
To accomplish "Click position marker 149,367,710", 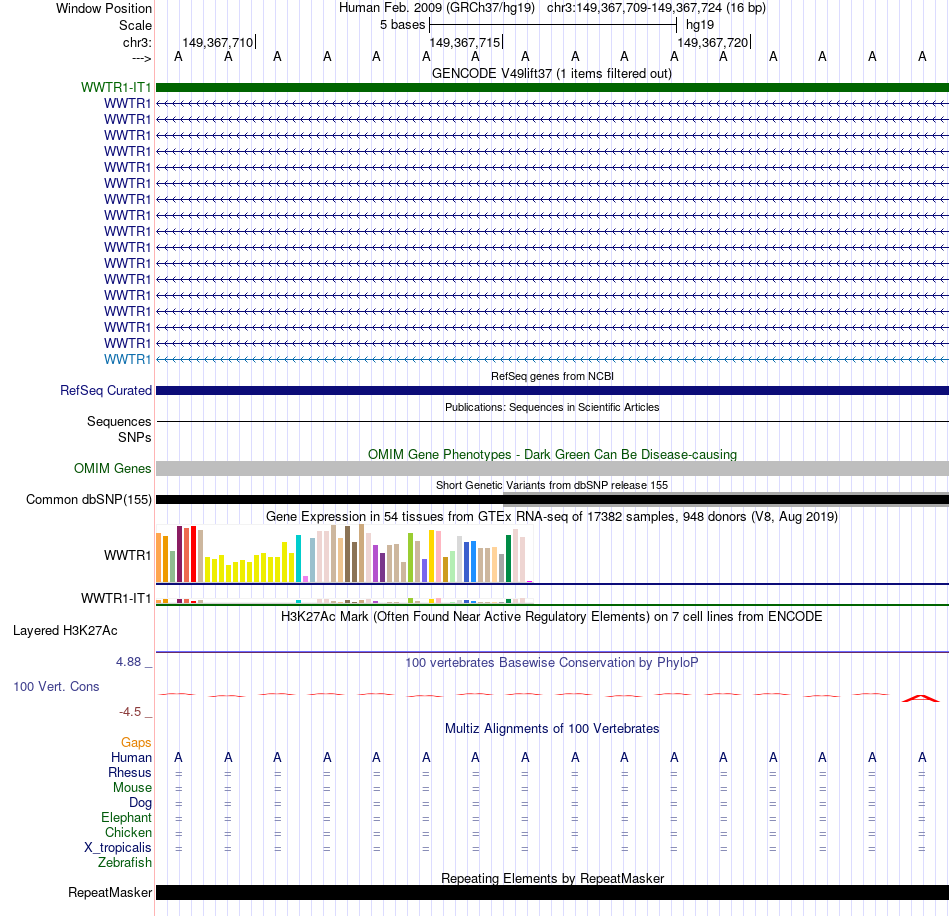I will click(218, 42).
